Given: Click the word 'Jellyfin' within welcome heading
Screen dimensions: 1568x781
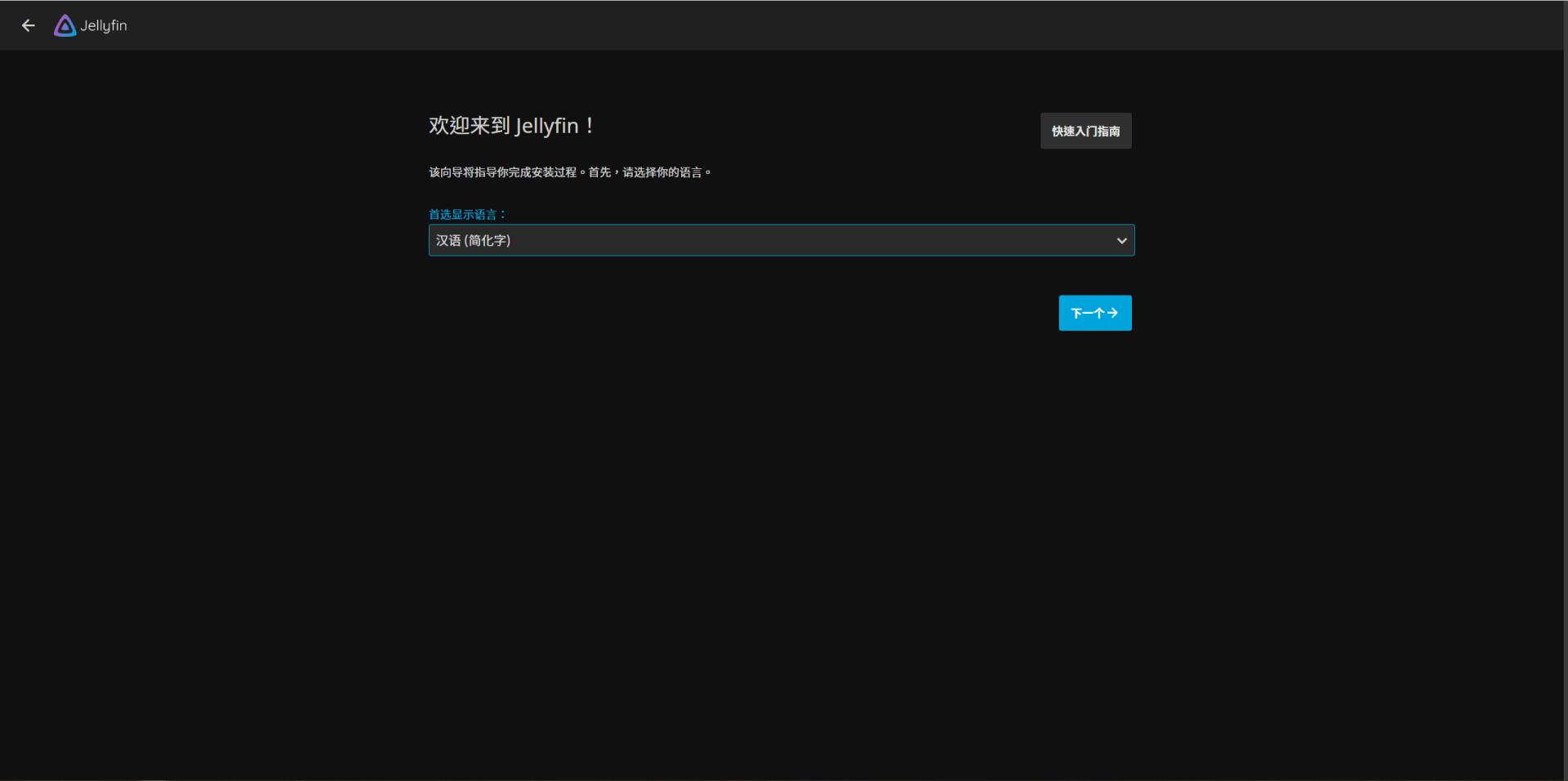Looking at the screenshot, I should pyautogui.click(x=546, y=126).
